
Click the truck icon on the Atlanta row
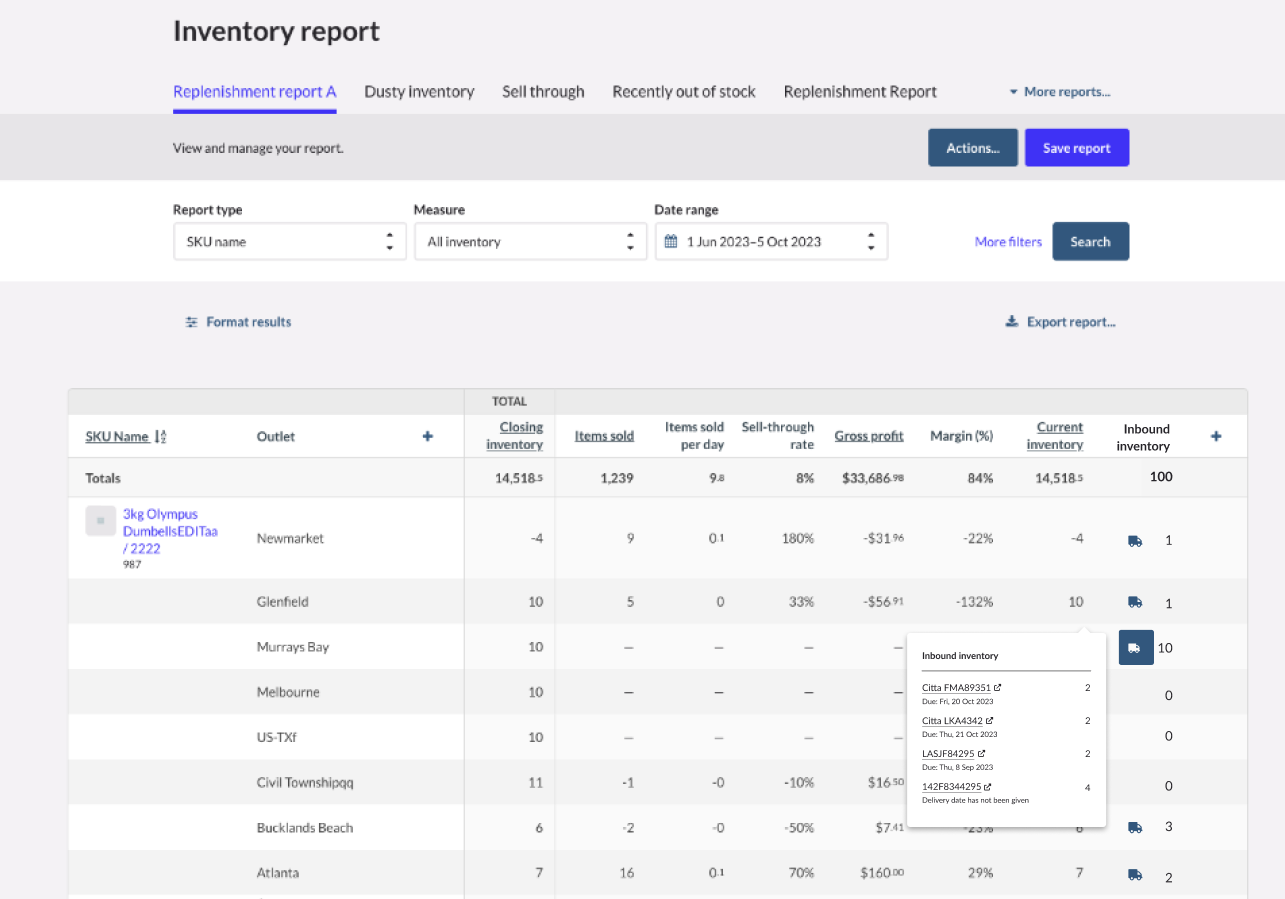[1134, 873]
